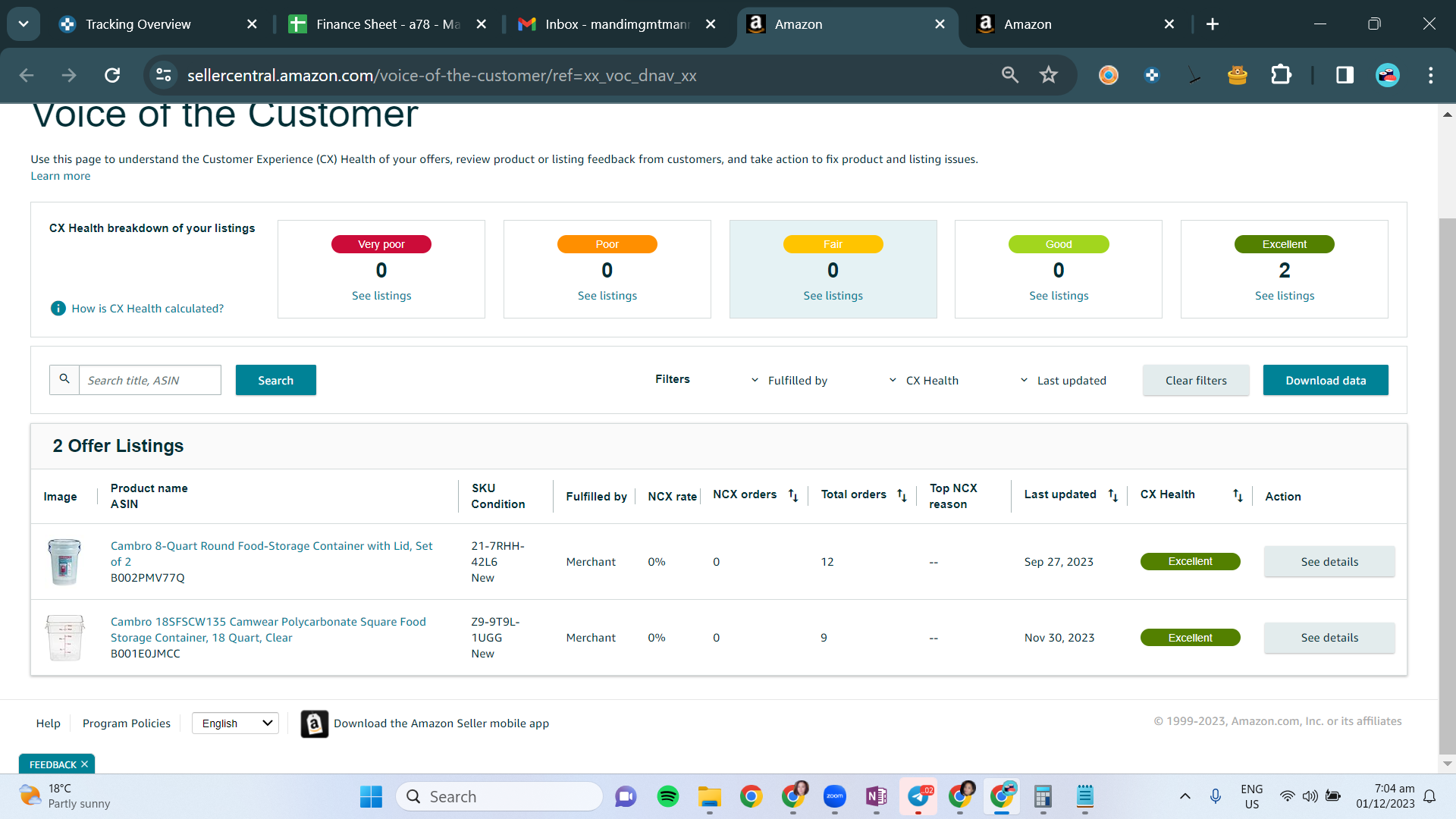Click Clear filters button
This screenshot has width=1456, height=819.
click(x=1196, y=380)
